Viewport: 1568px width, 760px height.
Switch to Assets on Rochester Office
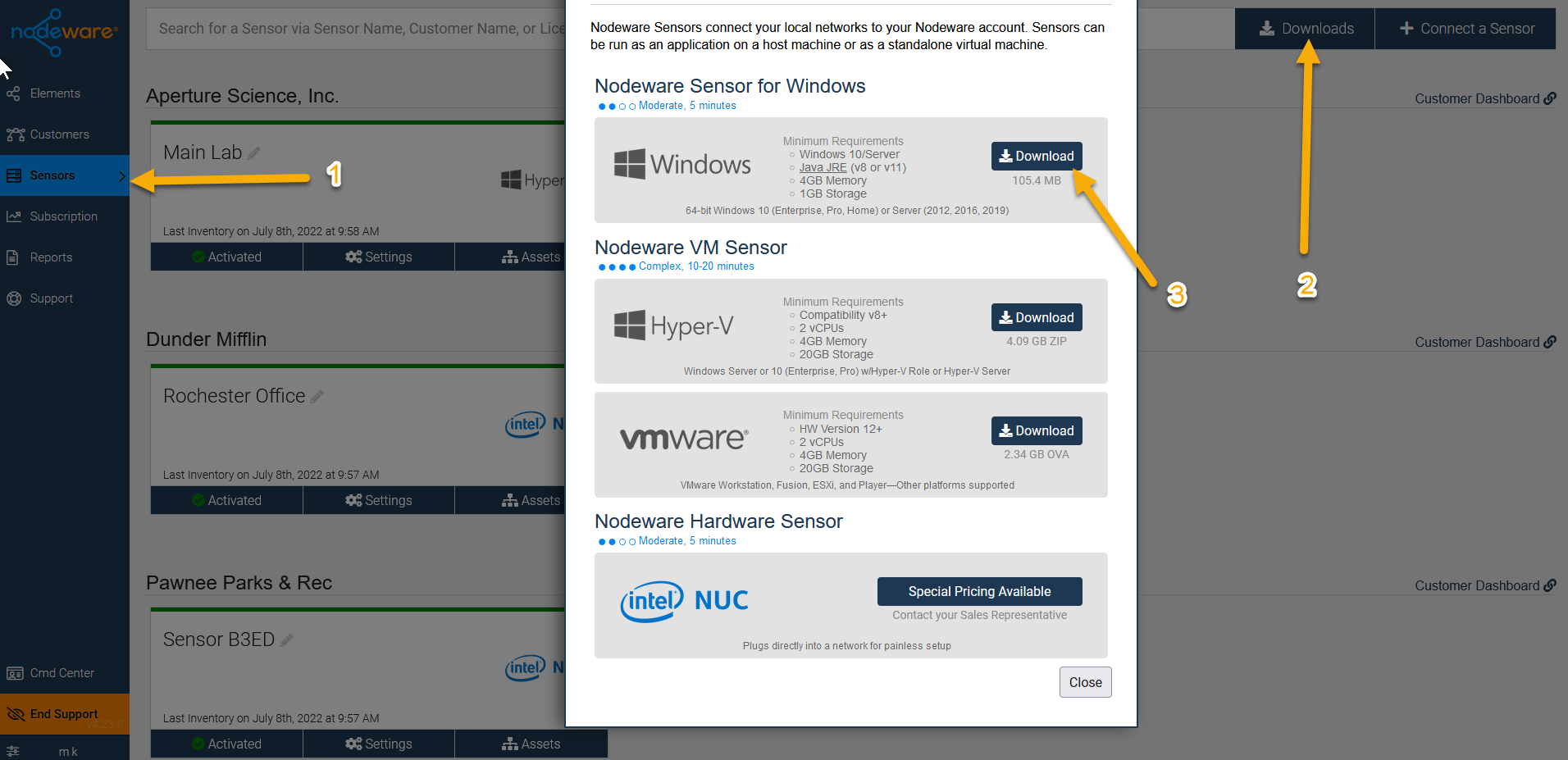[x=531, y=499]
